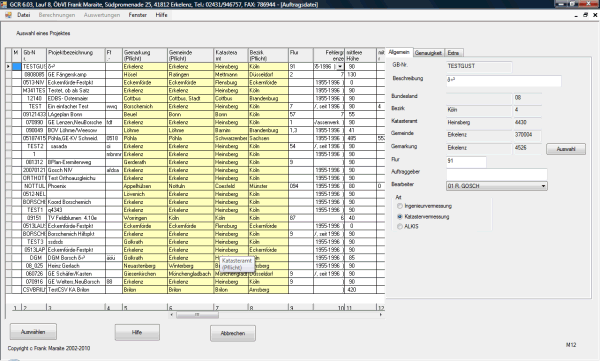This screenshot has width=600, height=361.
Task: Open the Datei menu
Action: pyautogui.click(x=24, y=15)
